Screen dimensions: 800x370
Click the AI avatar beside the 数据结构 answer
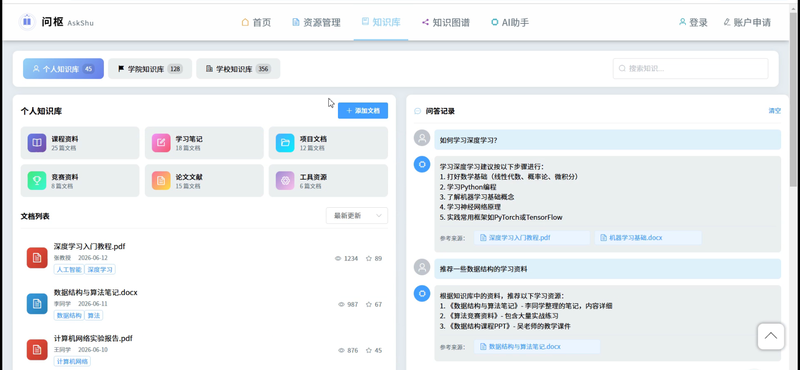coord(422,293)
